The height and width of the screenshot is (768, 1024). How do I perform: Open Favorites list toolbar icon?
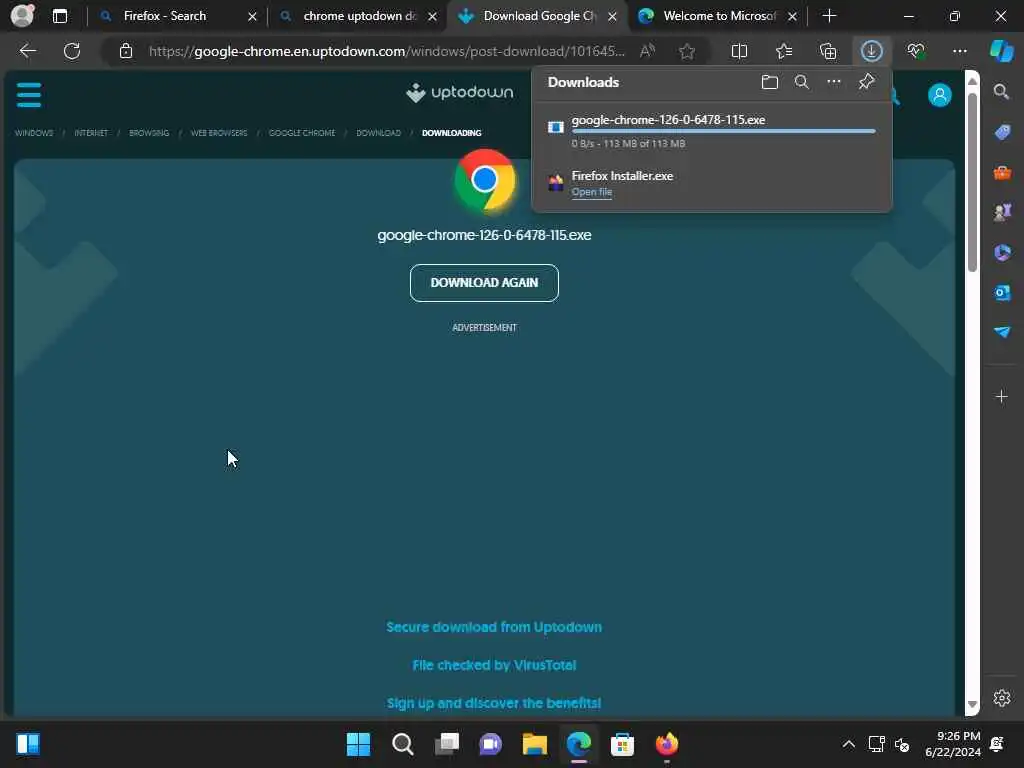click(784, 51)
